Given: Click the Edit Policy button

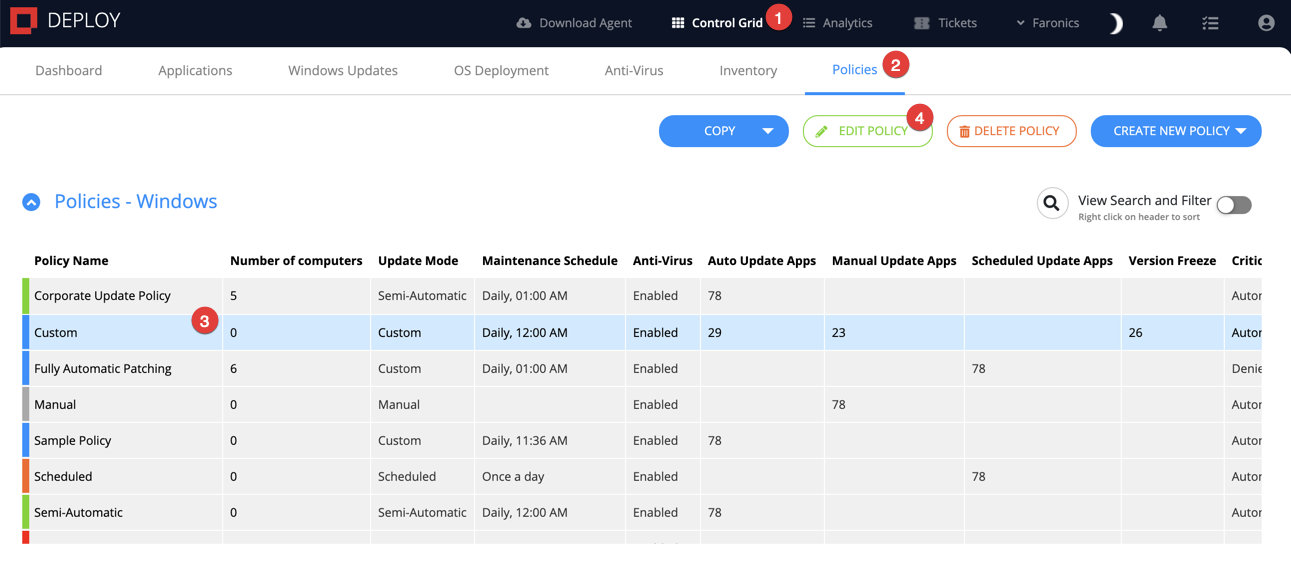Looking at the screenshot, I should (868, 131).
